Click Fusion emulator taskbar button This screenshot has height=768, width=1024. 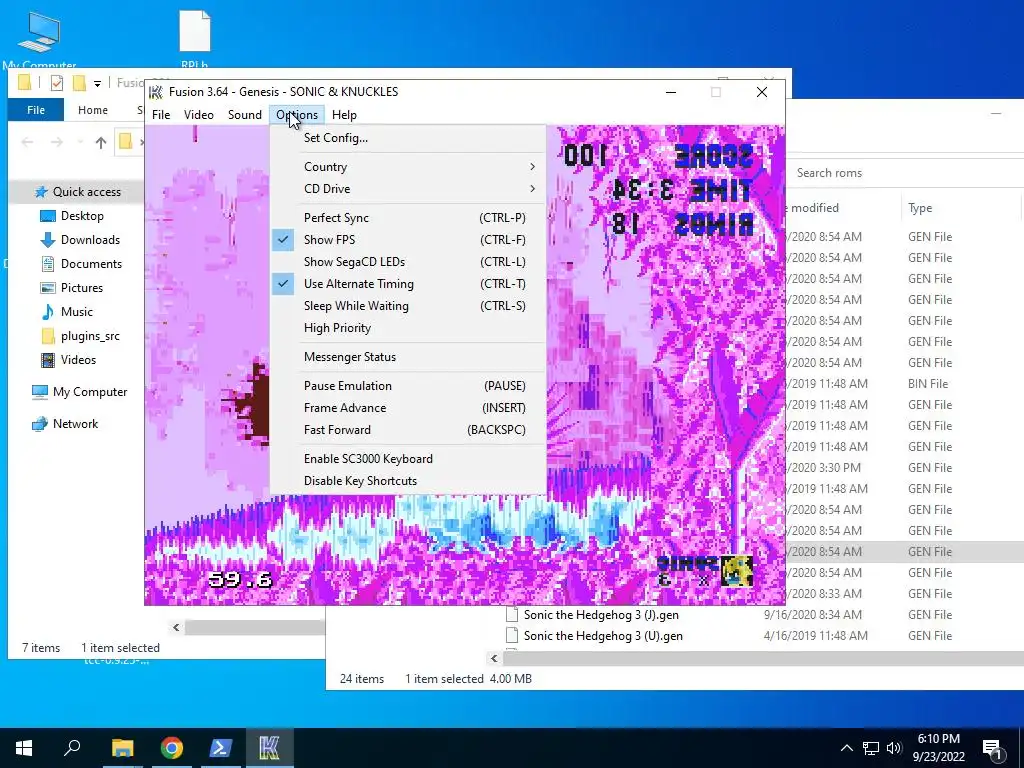(269, 748)
